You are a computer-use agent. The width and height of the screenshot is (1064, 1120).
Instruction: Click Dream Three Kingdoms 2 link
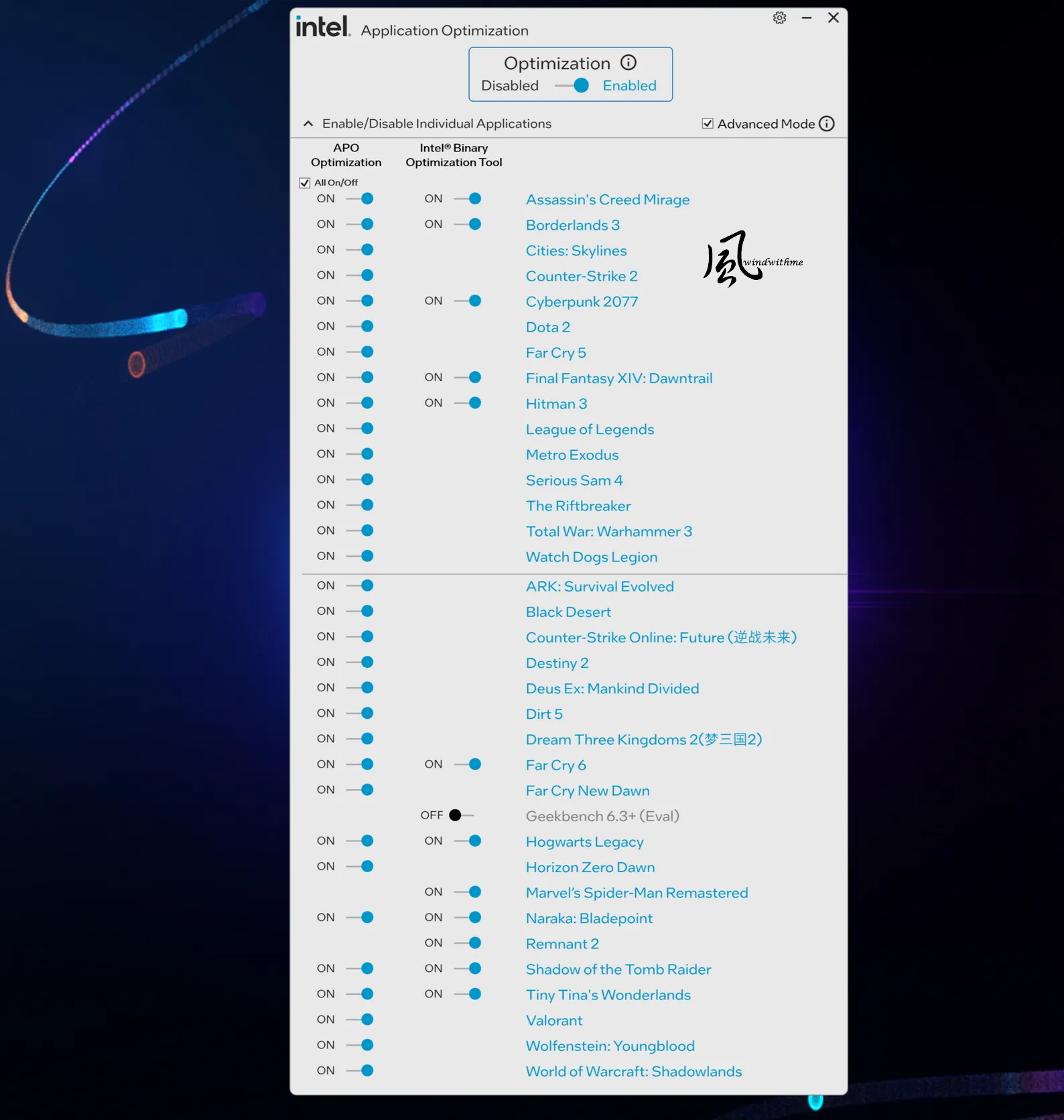[x=644, y=740]
